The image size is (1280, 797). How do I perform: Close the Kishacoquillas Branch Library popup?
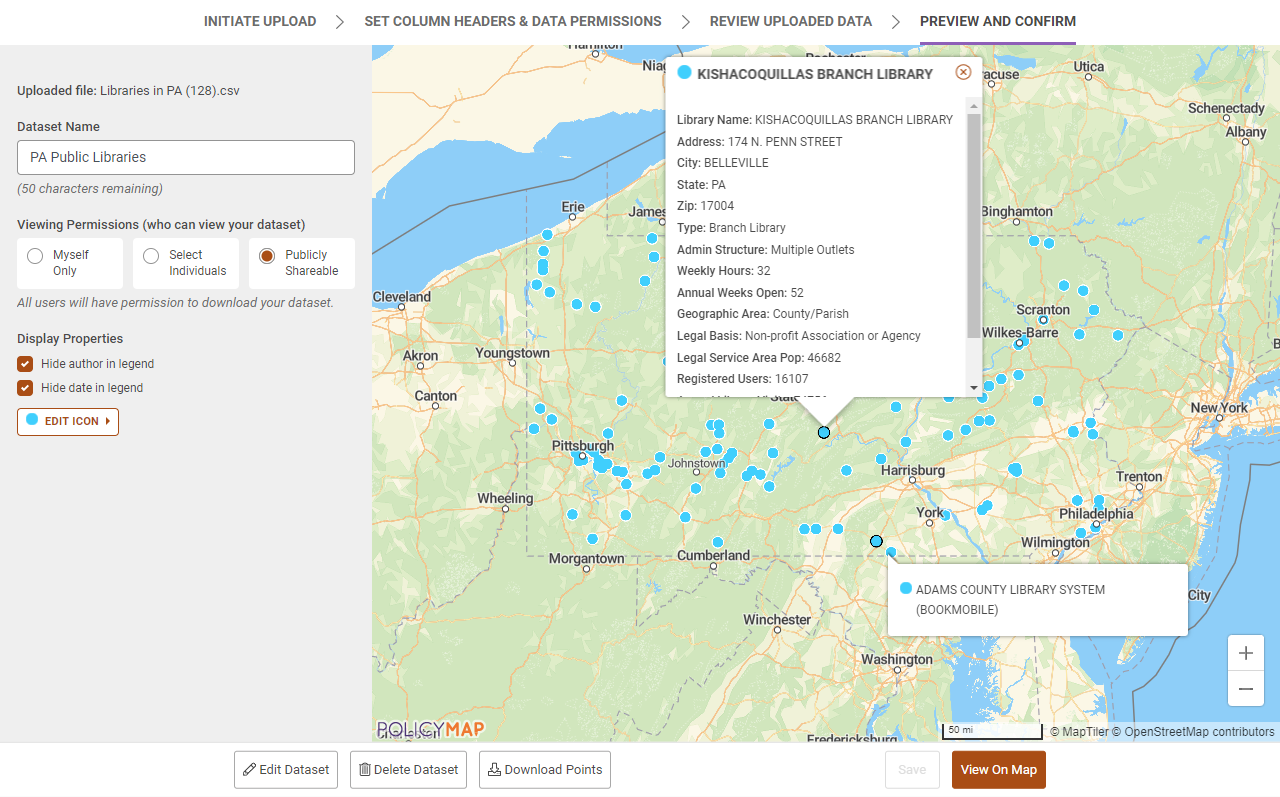coord(963,72)
